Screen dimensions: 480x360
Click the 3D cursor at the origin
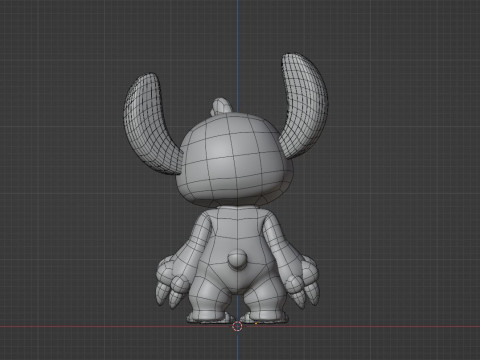(x=237, y=326)
